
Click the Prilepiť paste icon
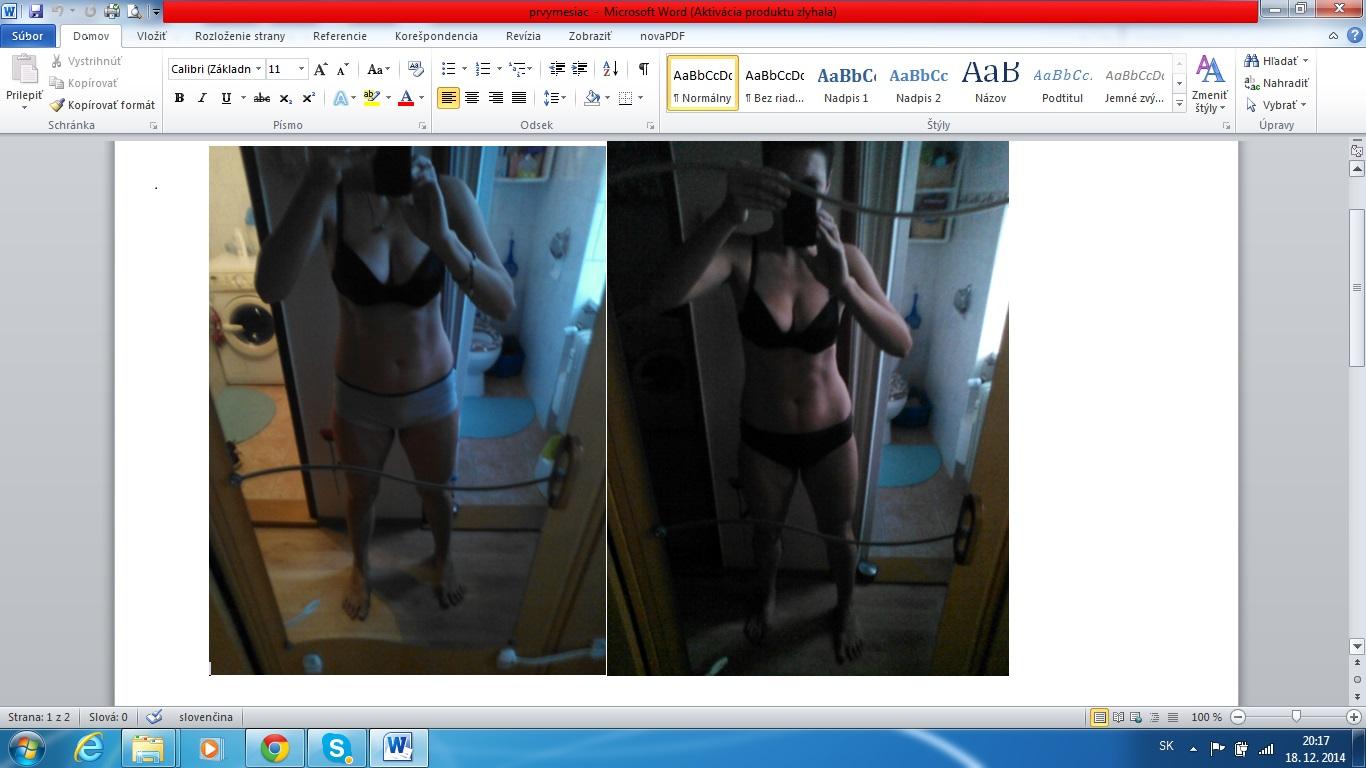24,72
